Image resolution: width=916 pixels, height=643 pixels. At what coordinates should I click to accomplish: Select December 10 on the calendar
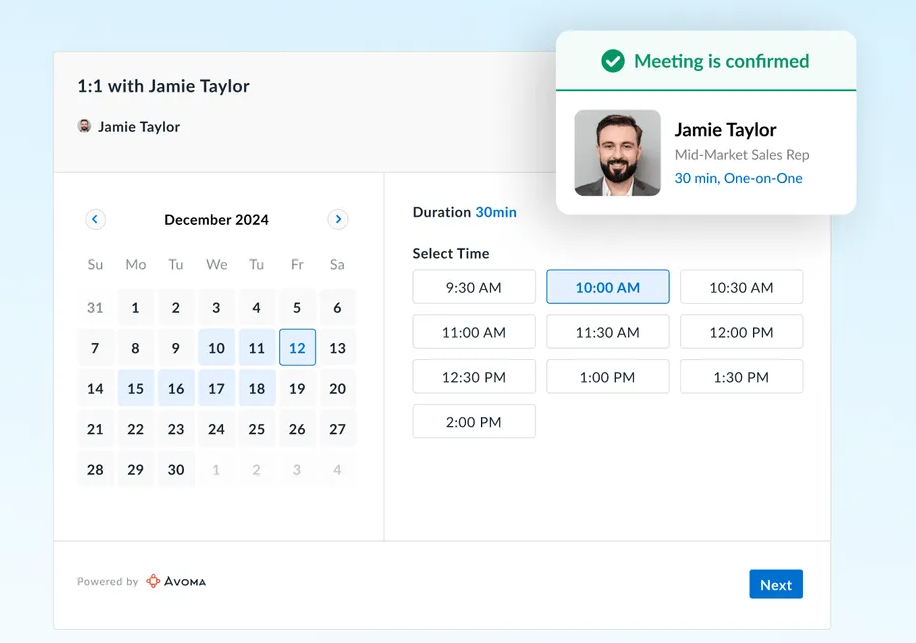(x=216, y=347)
